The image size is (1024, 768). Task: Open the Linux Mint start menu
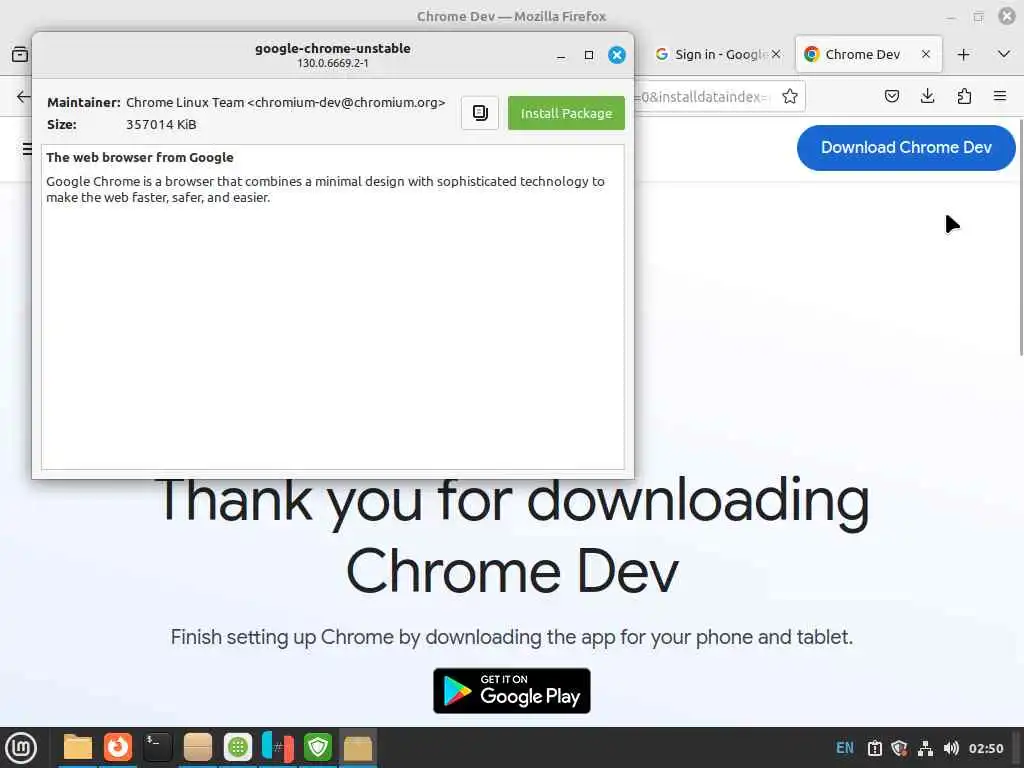[x=20, y=748]
